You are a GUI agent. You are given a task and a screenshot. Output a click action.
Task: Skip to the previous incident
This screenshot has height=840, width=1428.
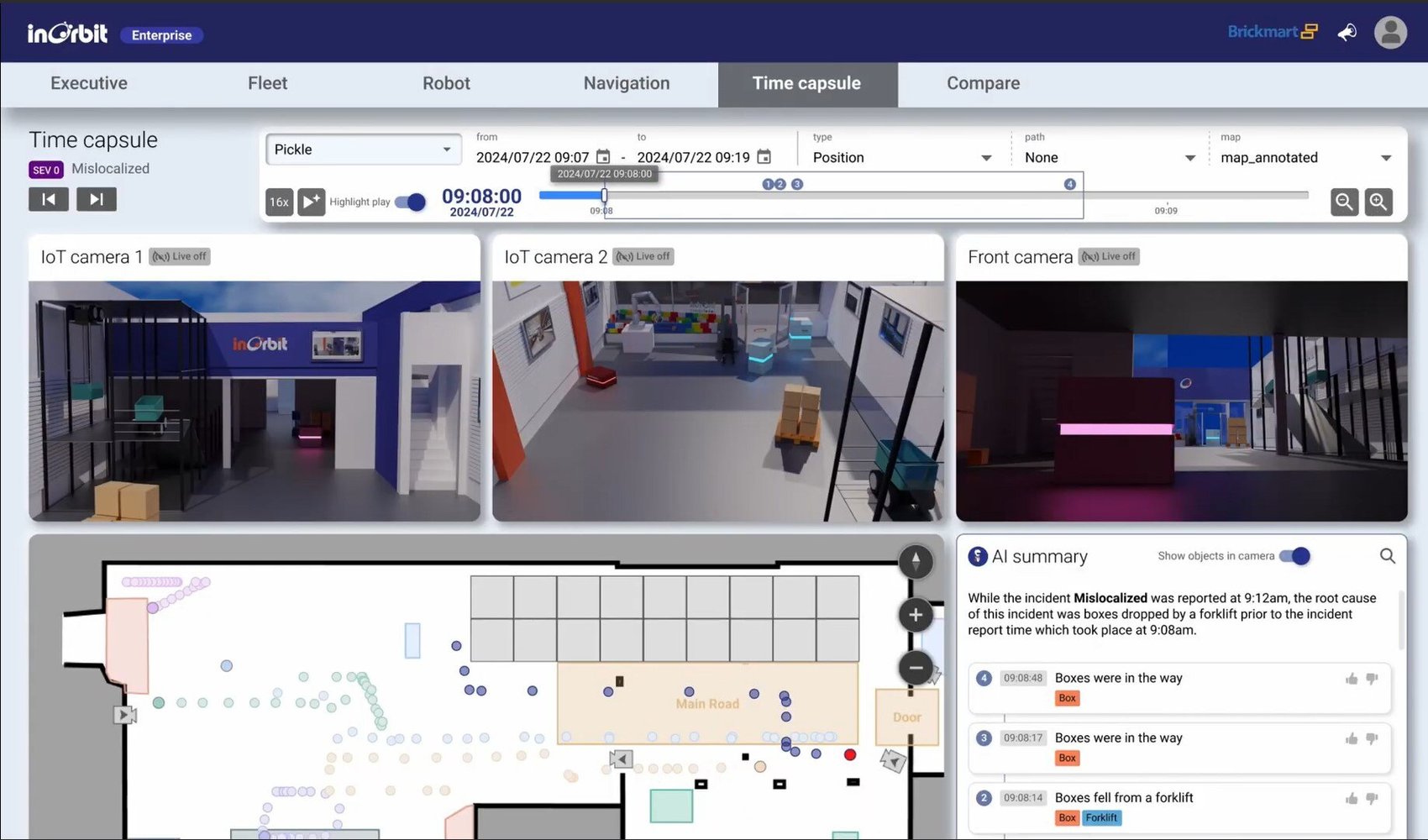click(48, 199)
